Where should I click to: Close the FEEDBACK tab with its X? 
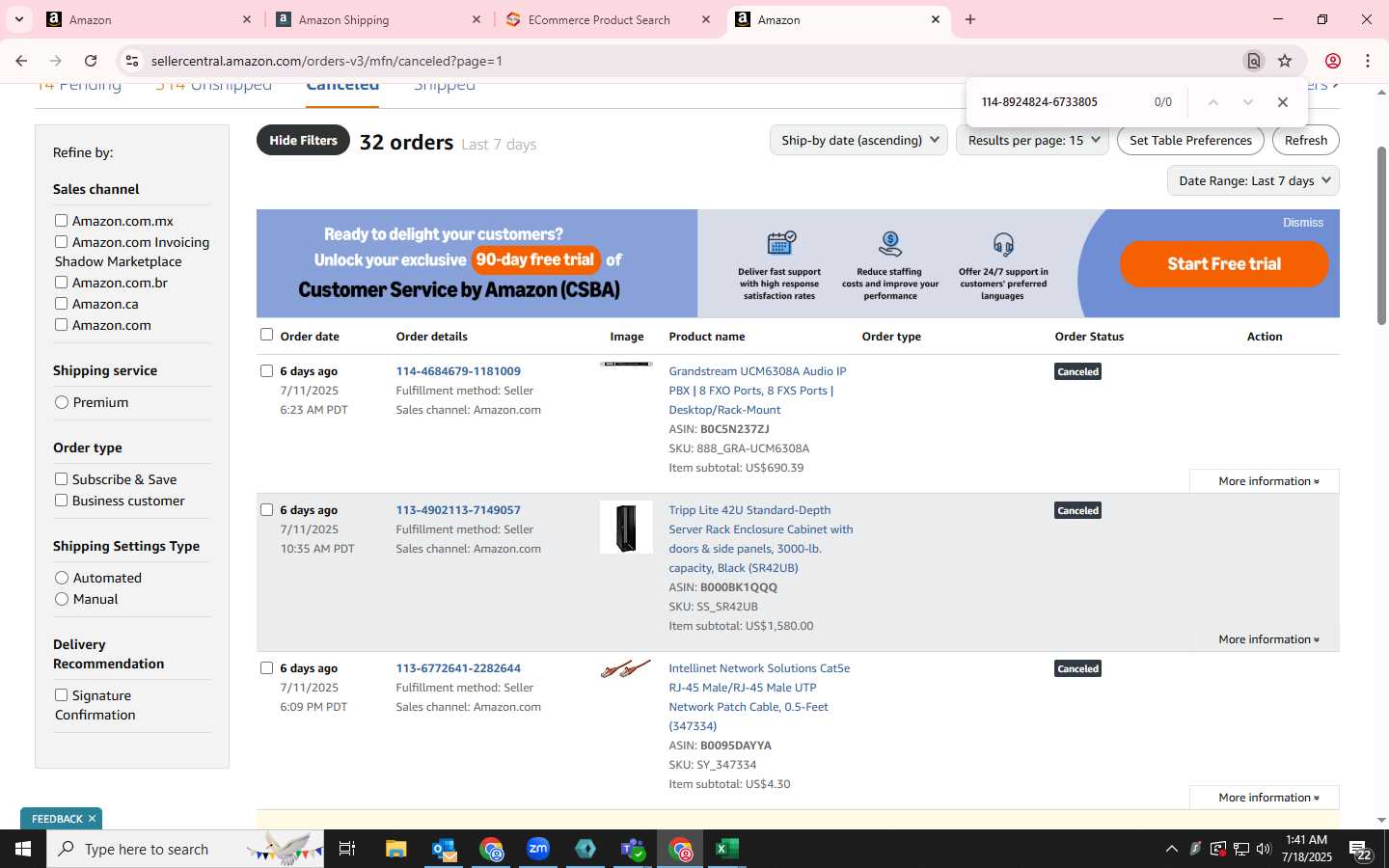point(92,819)
